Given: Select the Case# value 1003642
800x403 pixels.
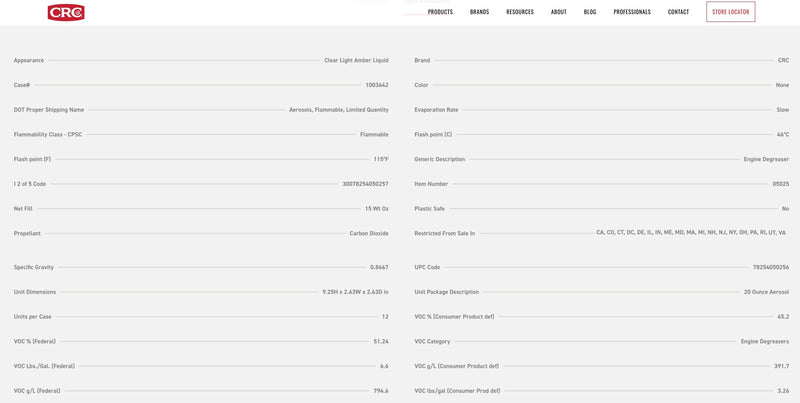Looking at the screenshot, I should pos(377,85).
